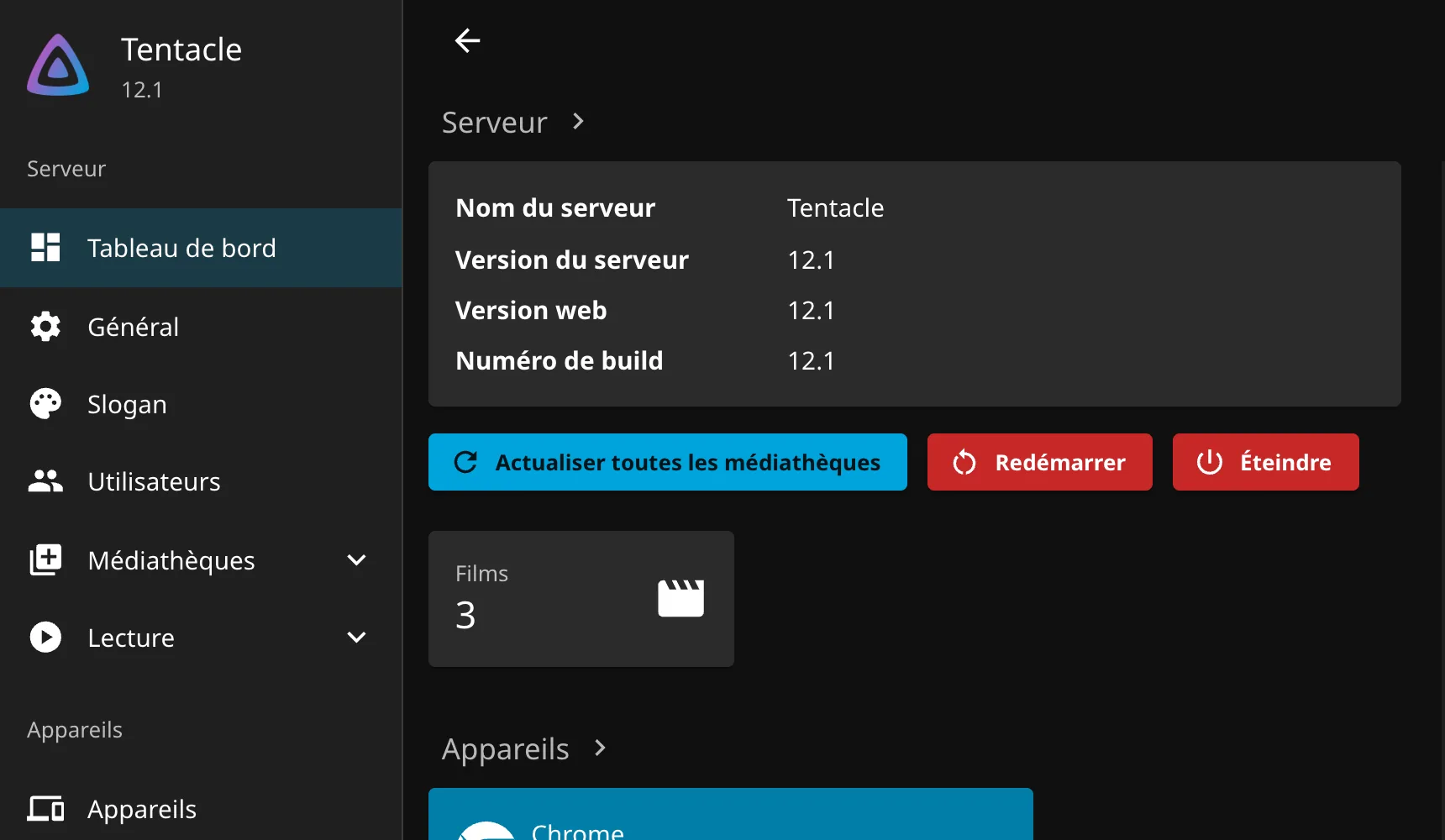Viewport: 1445px width, 840px height.
Task: Click the Version web label
Action: coord(531,310)
